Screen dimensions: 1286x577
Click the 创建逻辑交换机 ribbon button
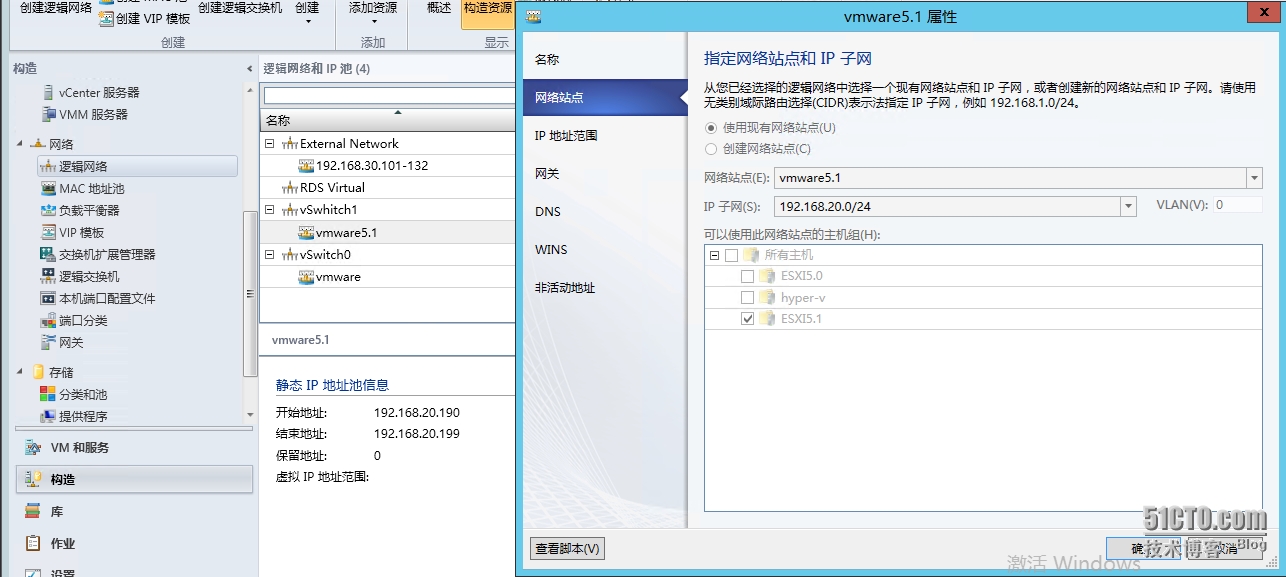[x=240, y=8]
